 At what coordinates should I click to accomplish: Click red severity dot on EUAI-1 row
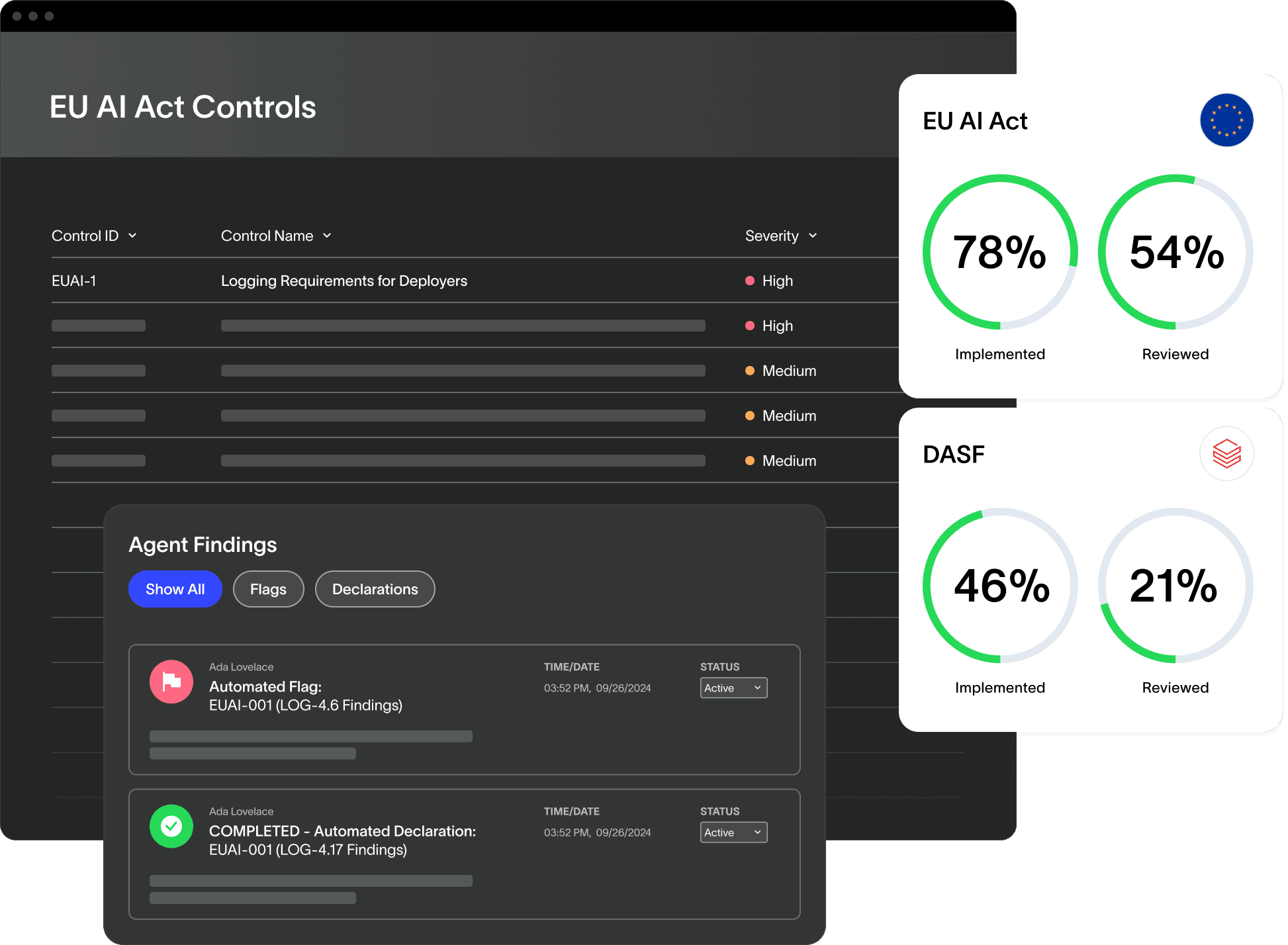point(750,281)
